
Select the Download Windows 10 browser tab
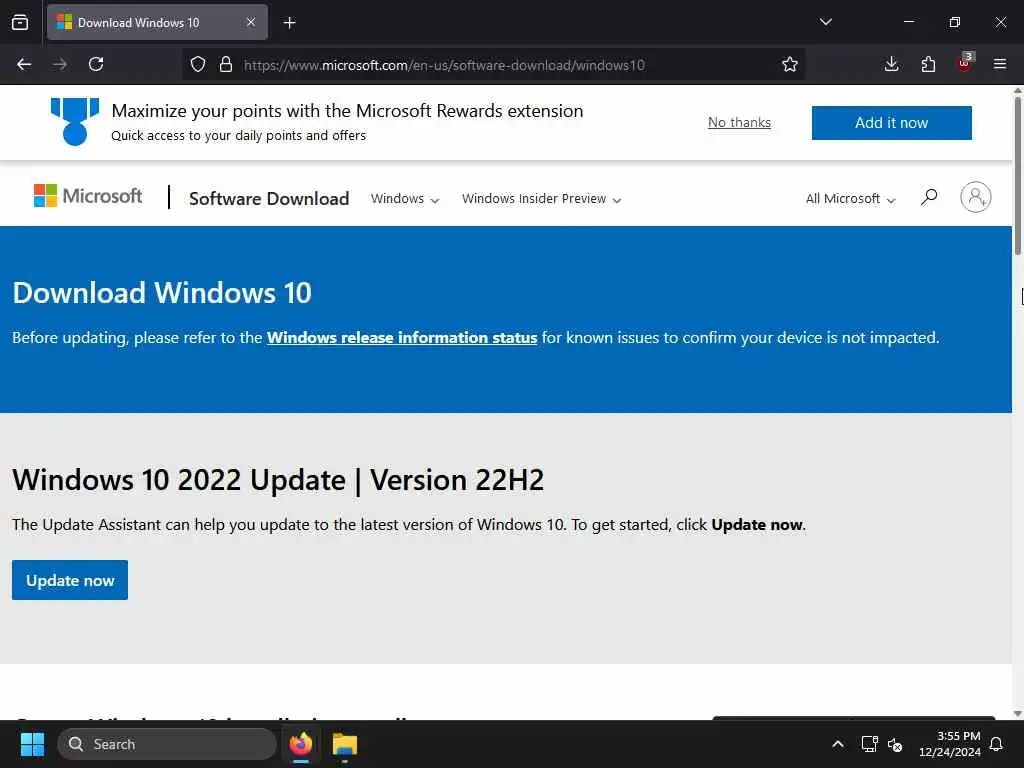coord(157,23)
